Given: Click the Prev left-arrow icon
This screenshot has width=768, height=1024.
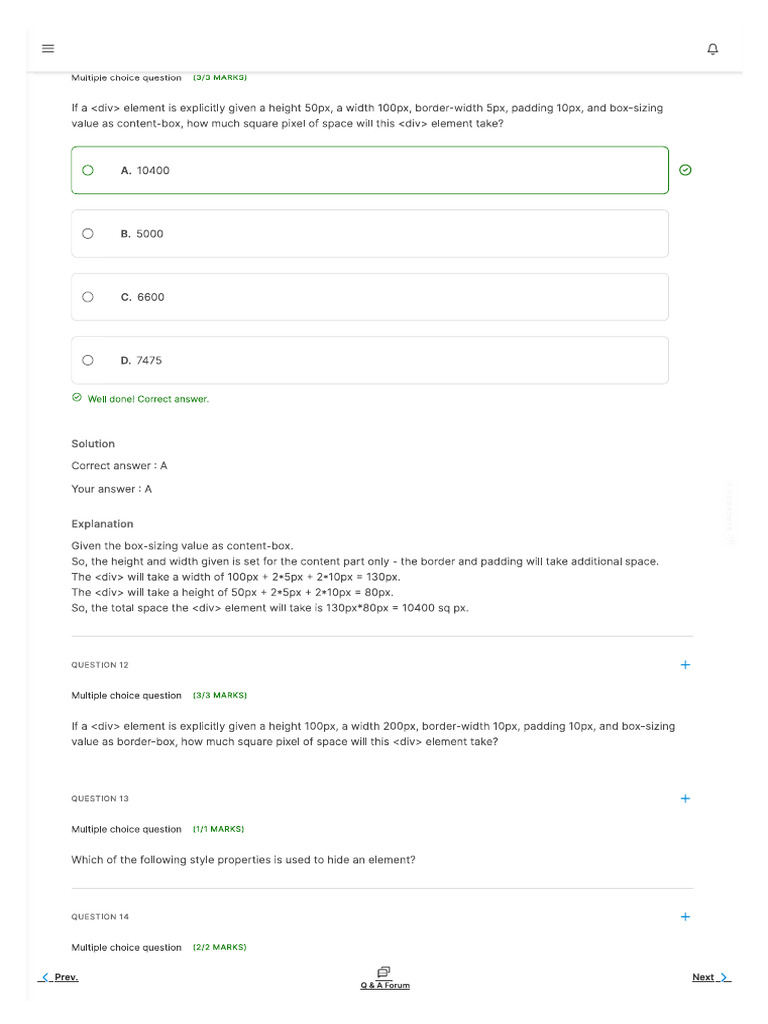Looking at the screenshot, I should [x=45, y=977].
